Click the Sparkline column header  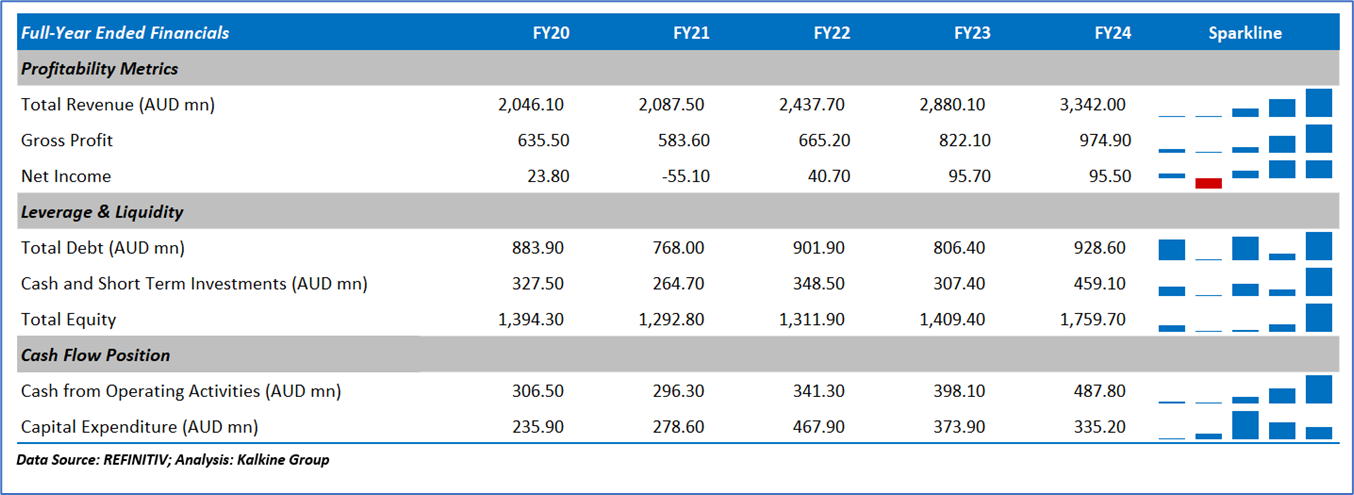click(x=1244, y=33)
